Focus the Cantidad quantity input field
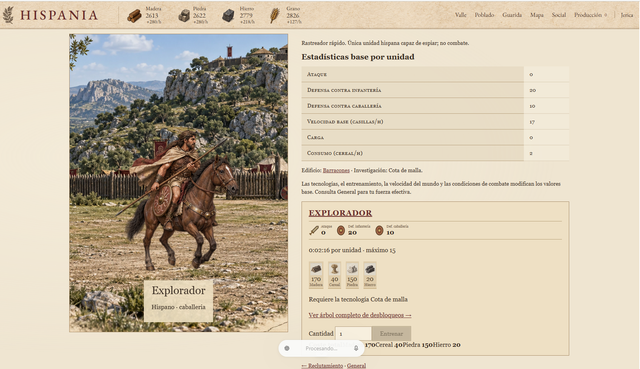 click(353, 333)
